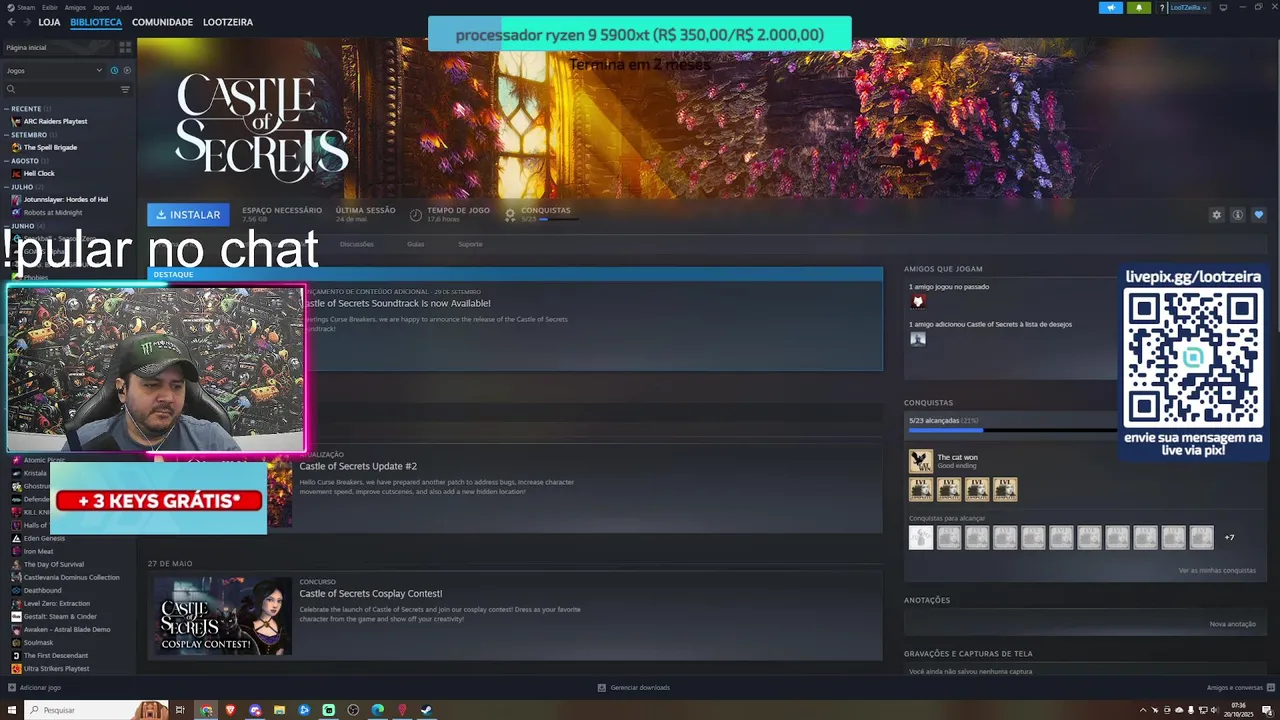Toggle ready-to-play filter icon
This screenshot has height=720, width=1280.
pyautogui.click(x=127, y=71)
